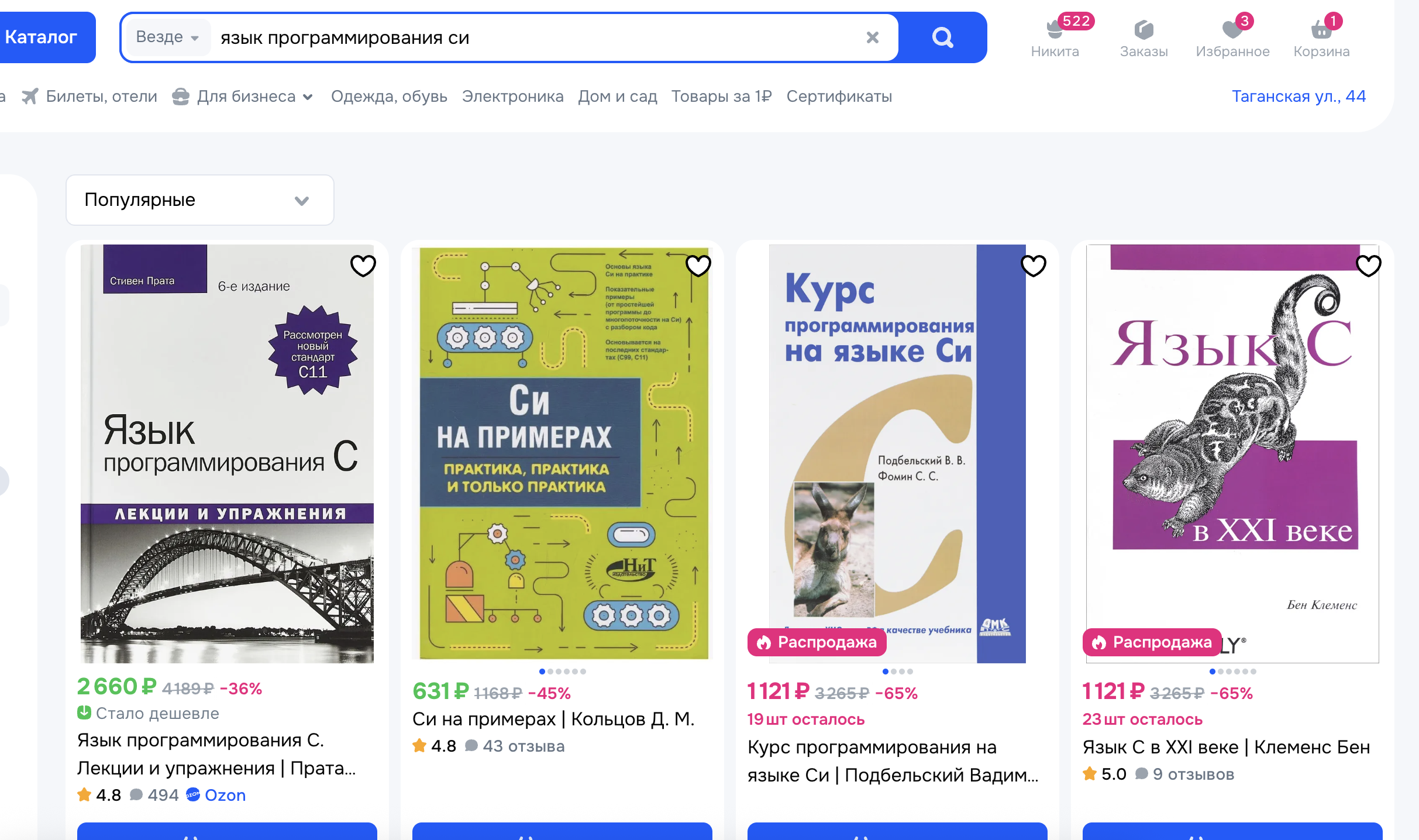Open title link Си на примерах | Кольцов Д. М.
Screen dimensions: 1419x840
click(553, 719)
